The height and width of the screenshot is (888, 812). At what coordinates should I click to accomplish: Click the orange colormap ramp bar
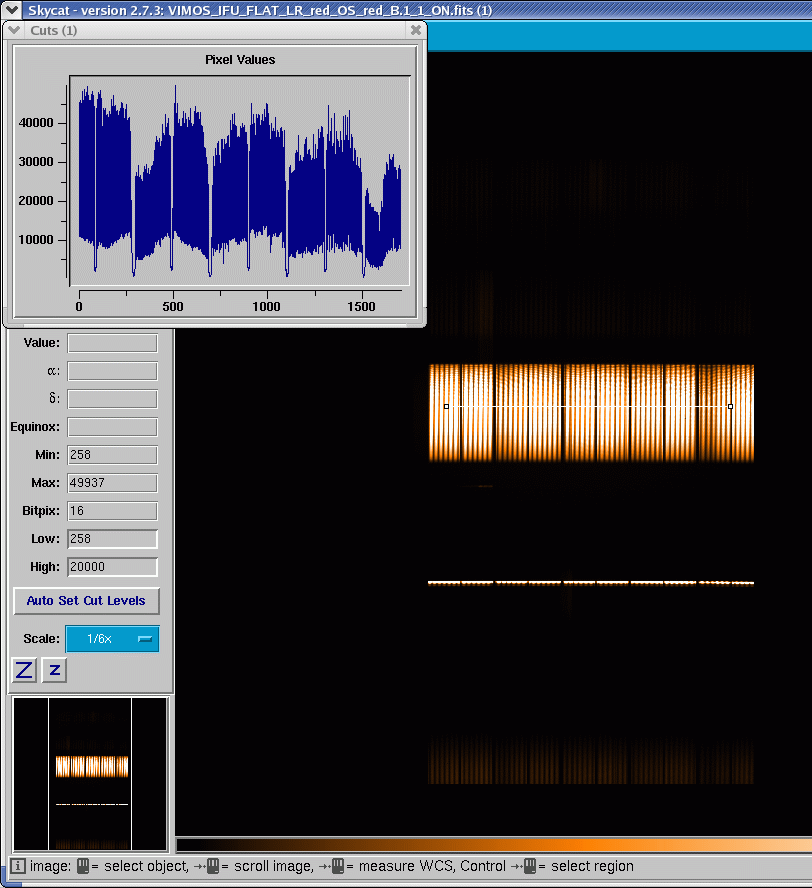[494, 846]
